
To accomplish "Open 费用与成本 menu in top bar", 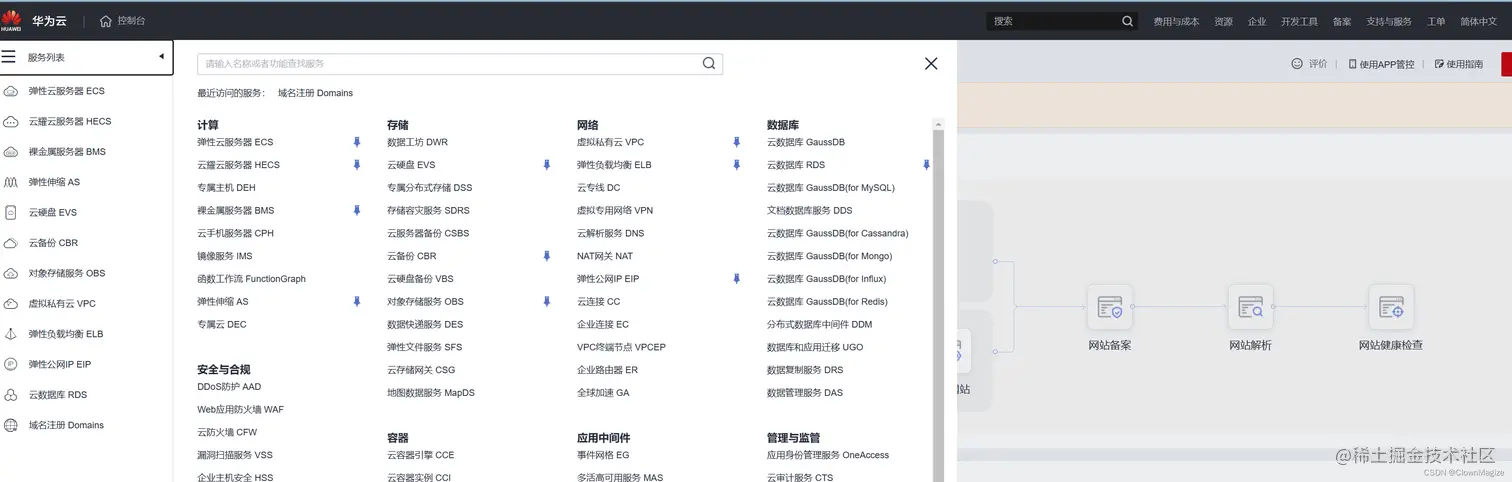I will [x=1176, y=22].
